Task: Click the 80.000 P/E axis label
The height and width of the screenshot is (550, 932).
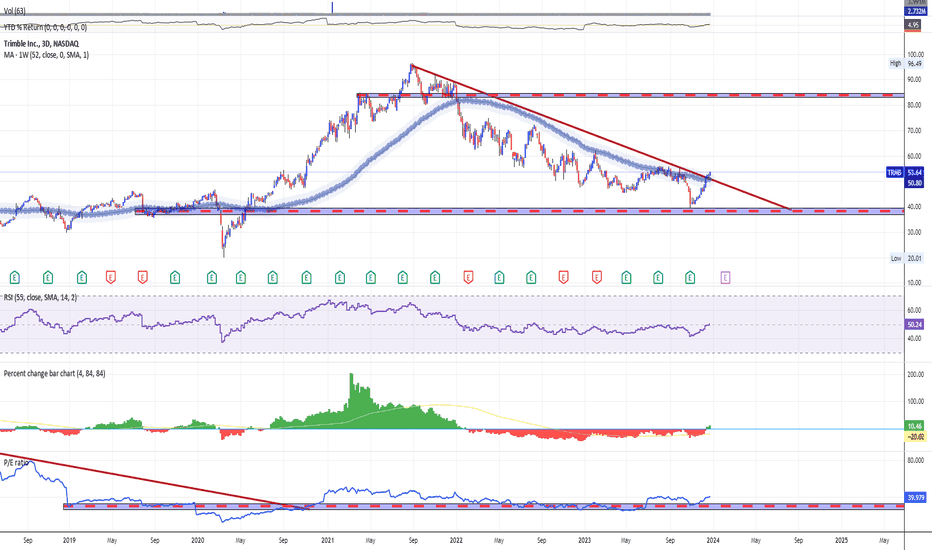Action: (x=915, y=460)
